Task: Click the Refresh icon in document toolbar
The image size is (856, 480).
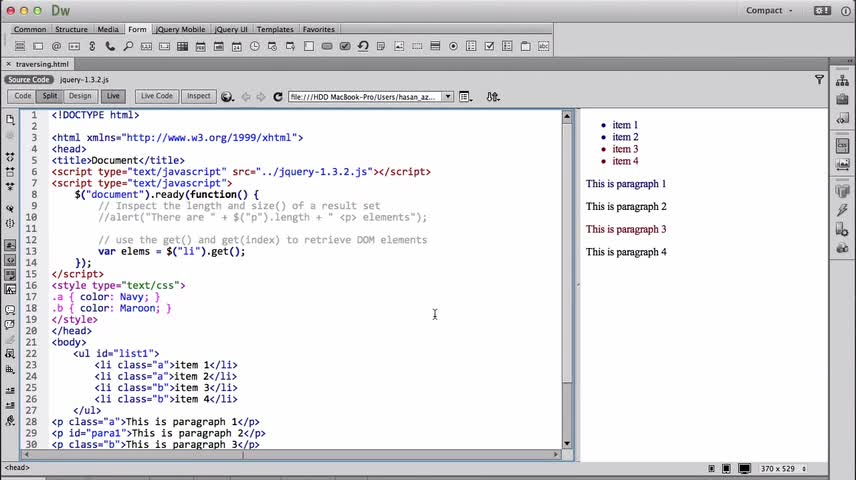Action: pyautogui.click(x=277, y=97)
